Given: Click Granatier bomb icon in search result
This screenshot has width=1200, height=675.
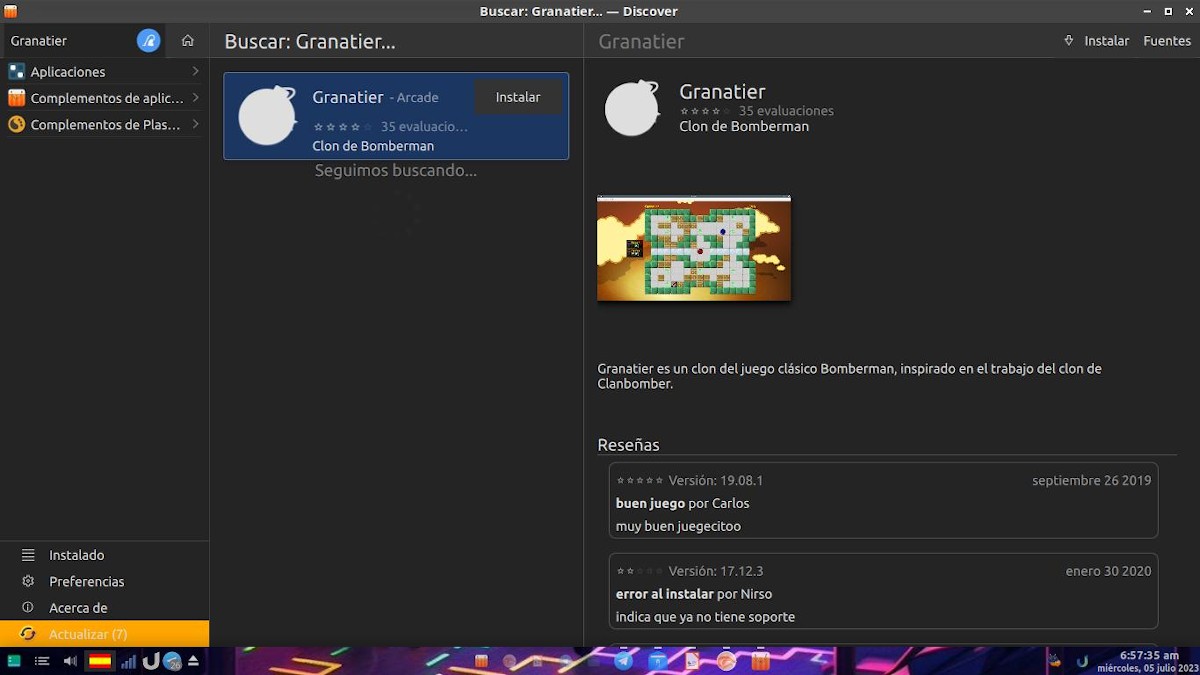Looking at the screenshot, I should pos(268,116).
